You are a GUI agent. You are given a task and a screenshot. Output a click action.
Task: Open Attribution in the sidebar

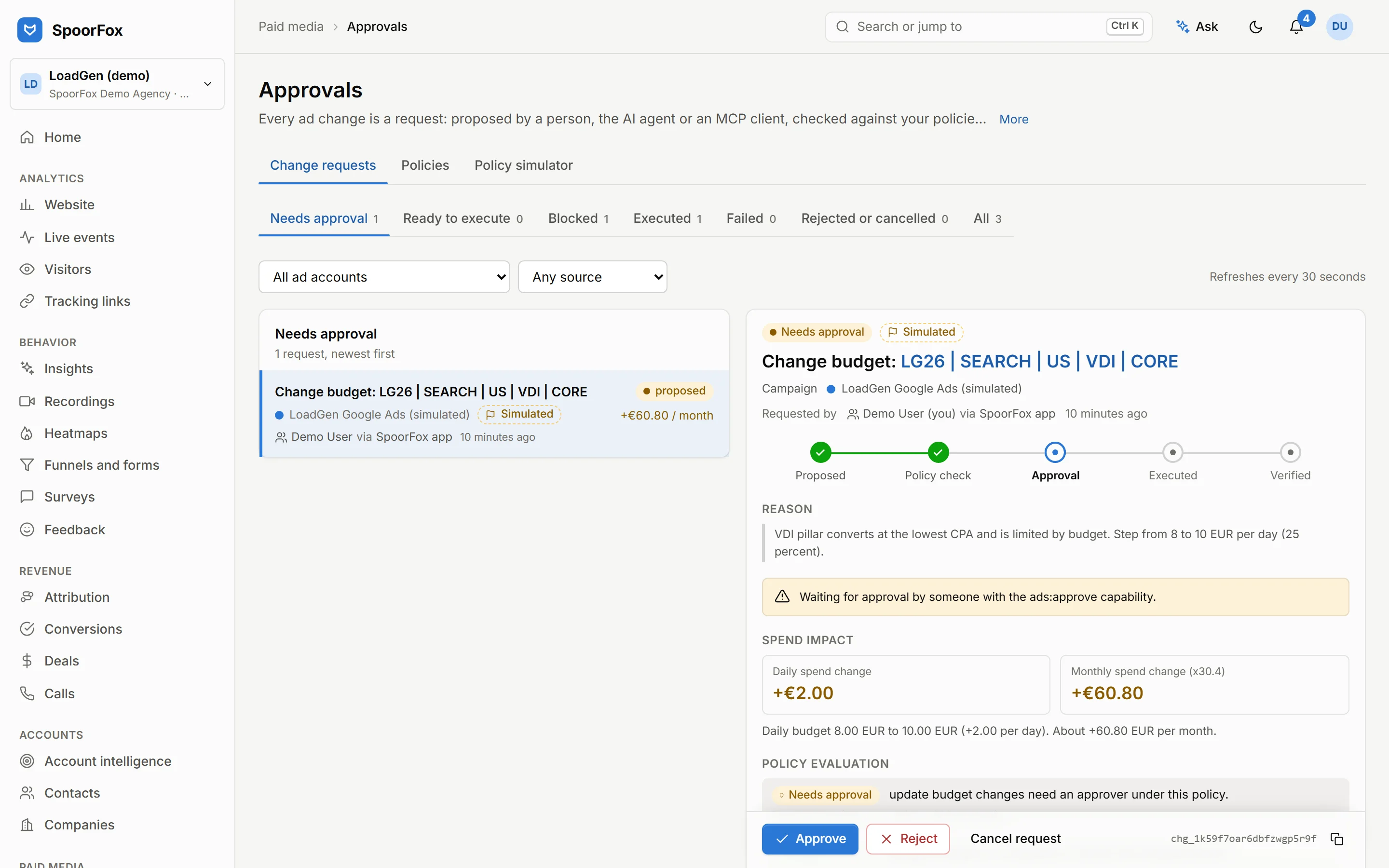point(117,597)
